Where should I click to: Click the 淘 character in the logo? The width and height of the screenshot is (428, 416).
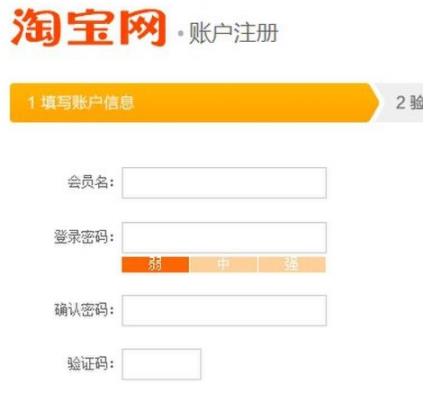pyautogui.click(x=36, y=27)
